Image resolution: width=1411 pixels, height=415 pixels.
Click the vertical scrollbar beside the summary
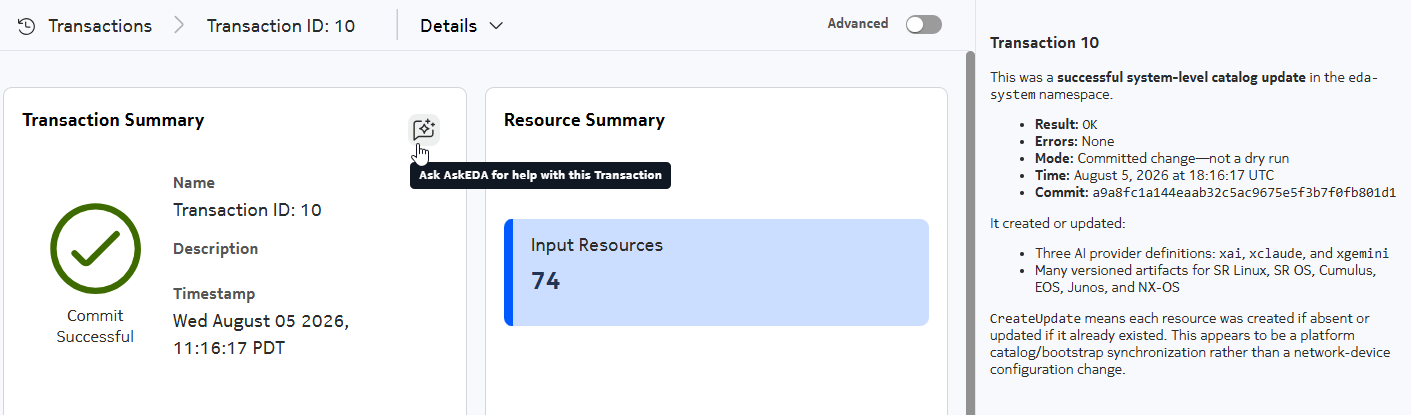click(969, 230)
